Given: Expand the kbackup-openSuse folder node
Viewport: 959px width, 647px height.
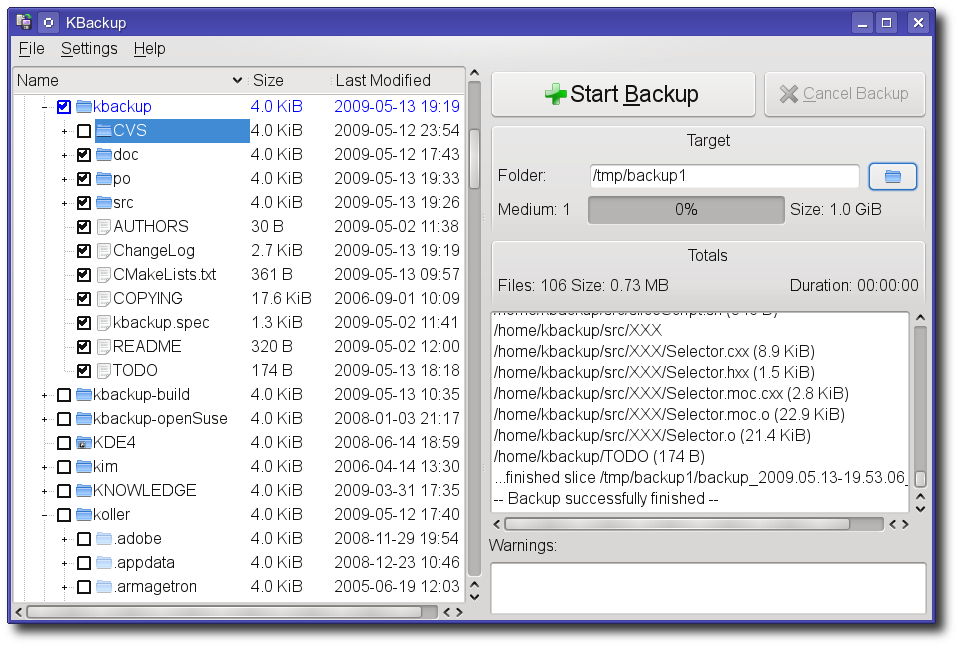Looking at the screenshot, I should click(x=44, y=419).
